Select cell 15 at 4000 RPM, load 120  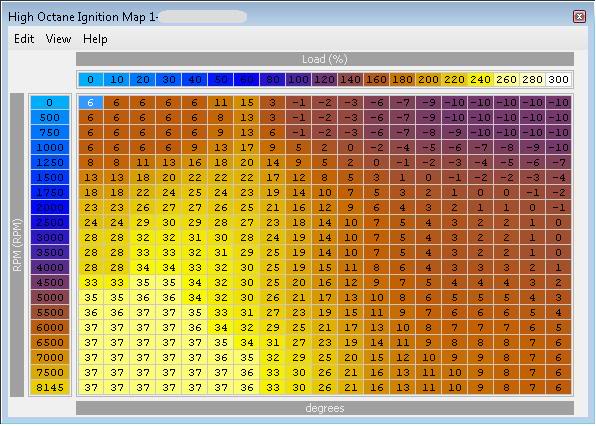[325, 268]
